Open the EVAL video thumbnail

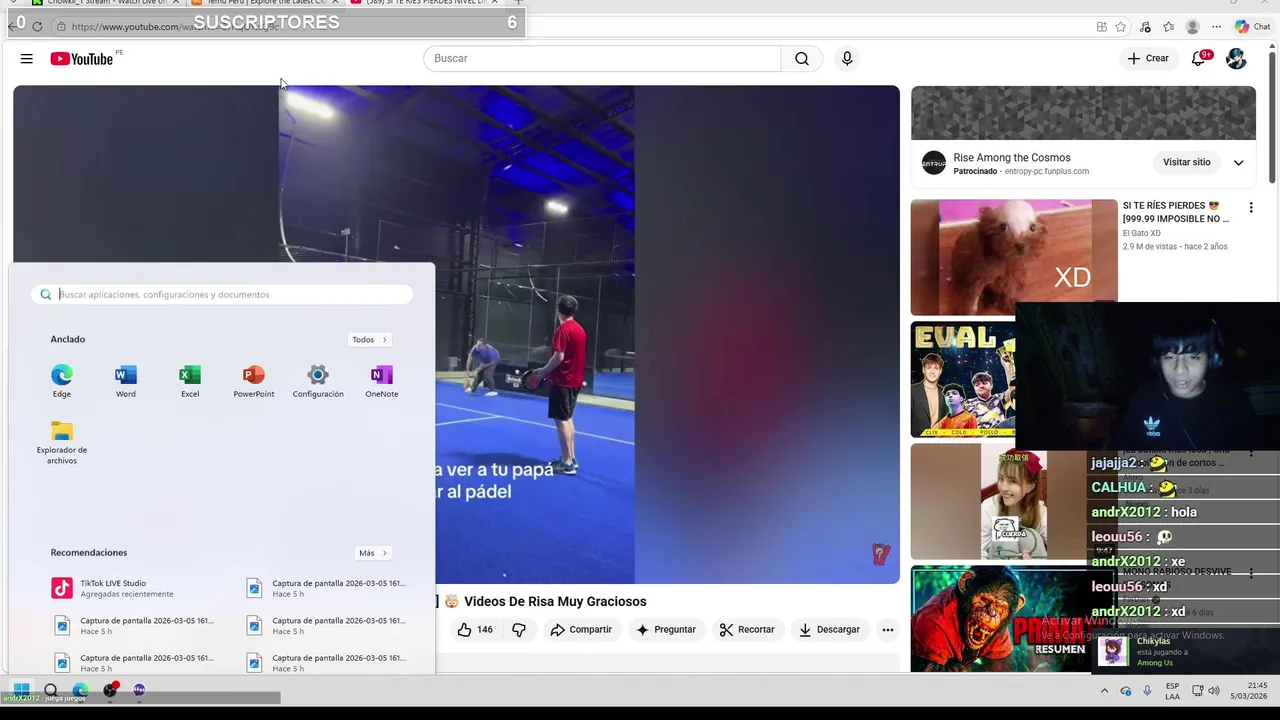[963, 379]
